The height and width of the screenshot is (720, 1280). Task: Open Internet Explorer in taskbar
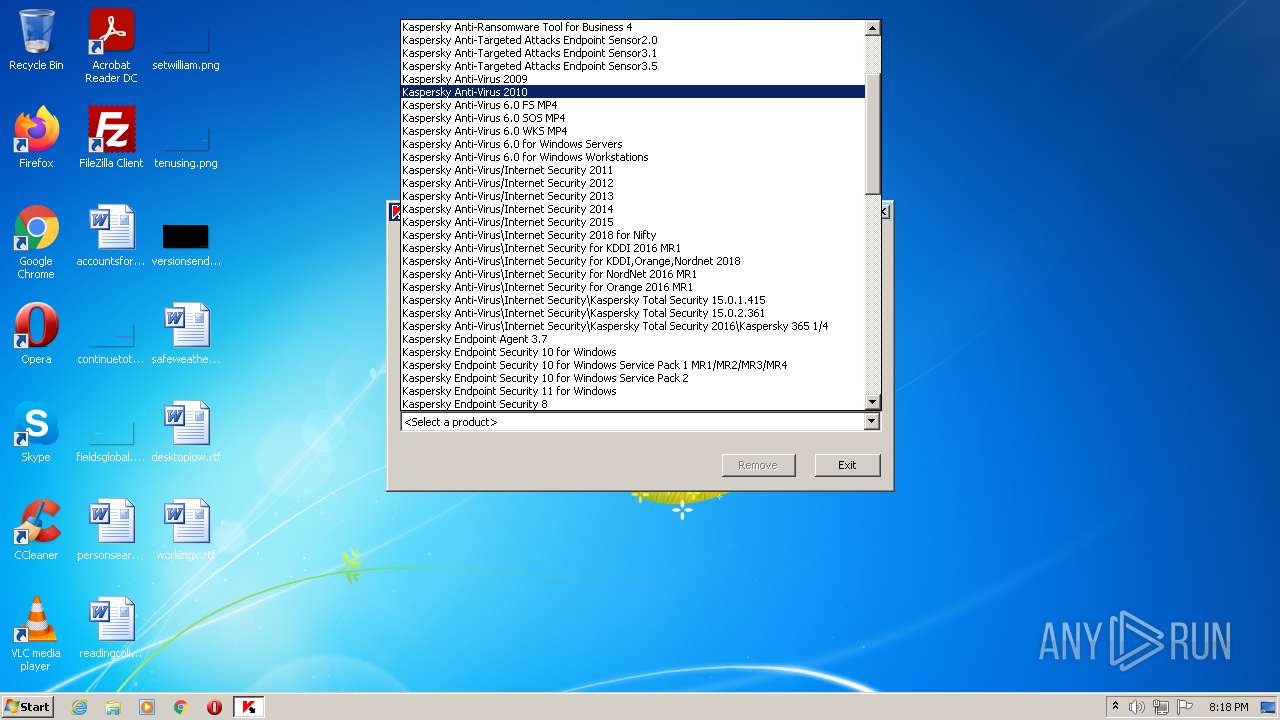[x=79, y=707]
